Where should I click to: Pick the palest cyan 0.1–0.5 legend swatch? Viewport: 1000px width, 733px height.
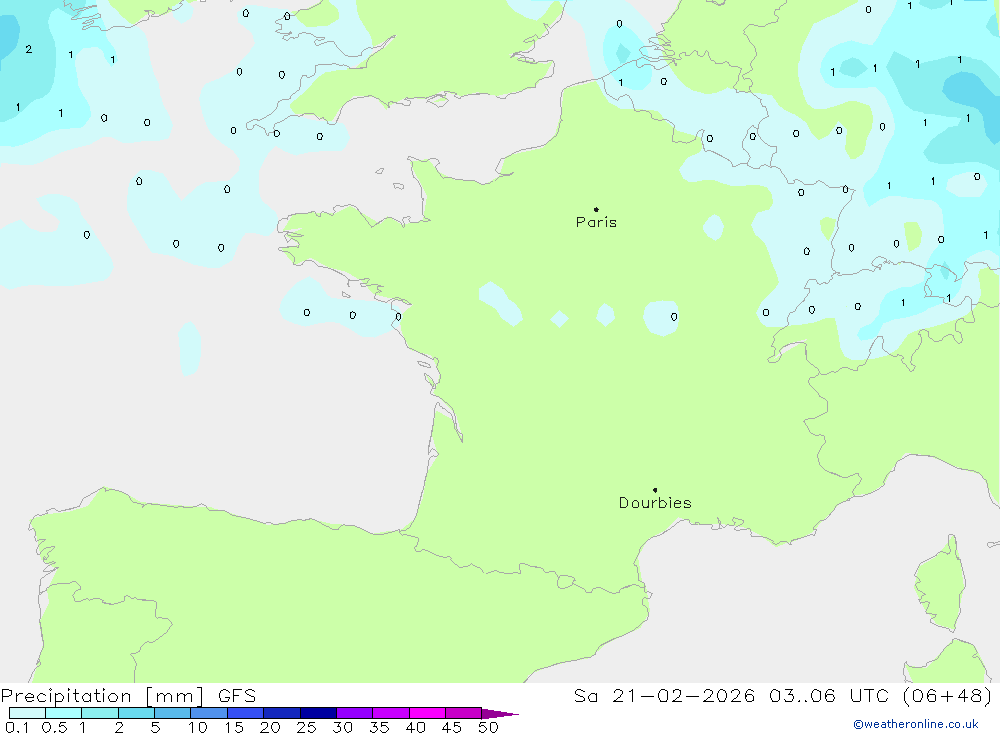(27, 713)
